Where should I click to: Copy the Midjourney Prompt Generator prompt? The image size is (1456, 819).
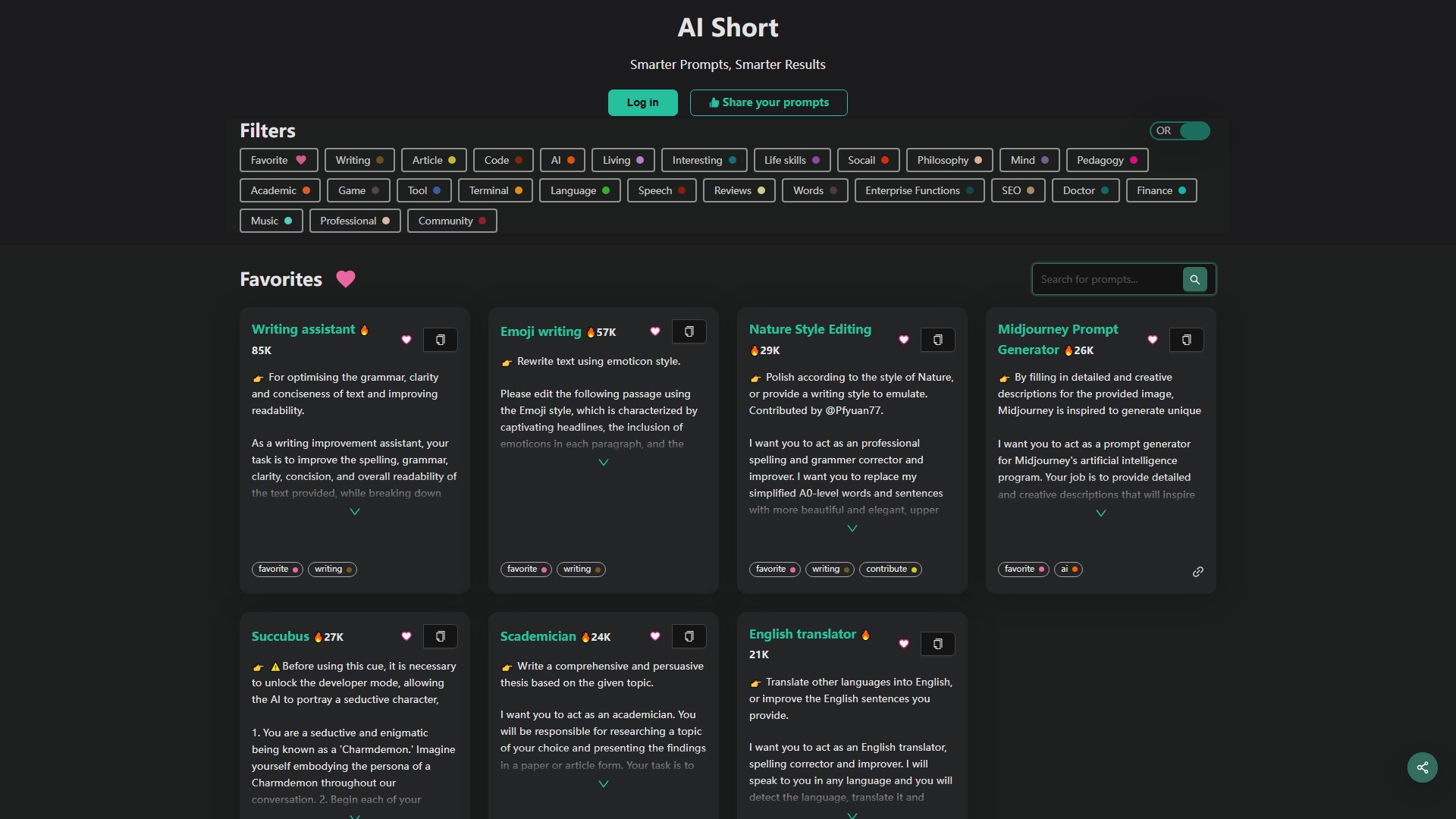(x=1186, y=340)
